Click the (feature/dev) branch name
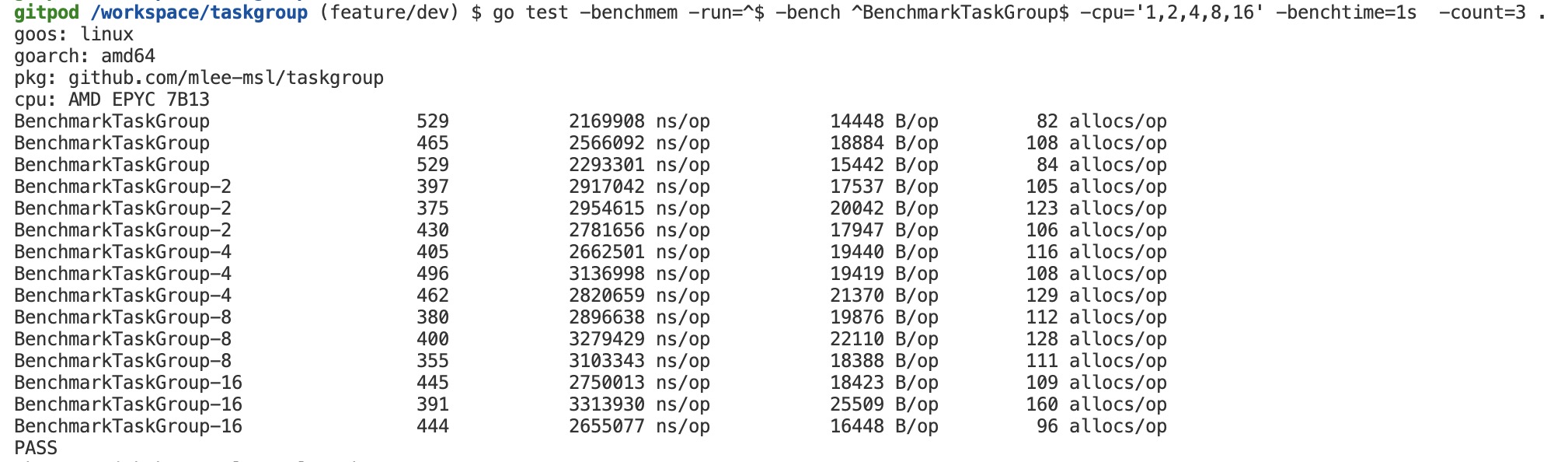 389,13
